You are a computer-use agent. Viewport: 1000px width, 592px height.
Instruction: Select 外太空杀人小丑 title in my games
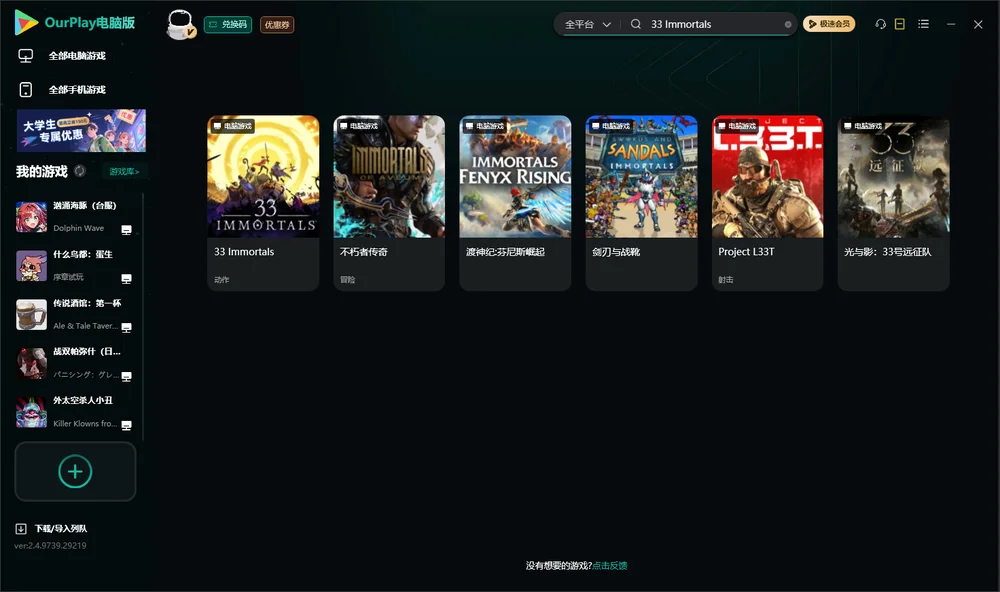83,401
